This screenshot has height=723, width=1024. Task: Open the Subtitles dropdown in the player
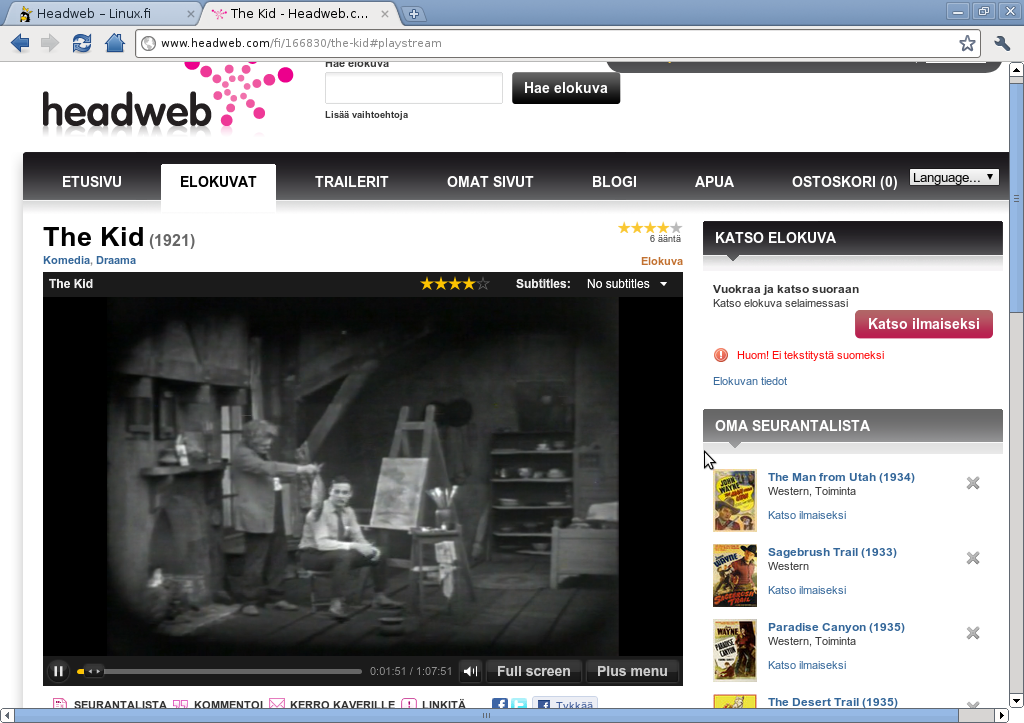[x=627, y=284]
